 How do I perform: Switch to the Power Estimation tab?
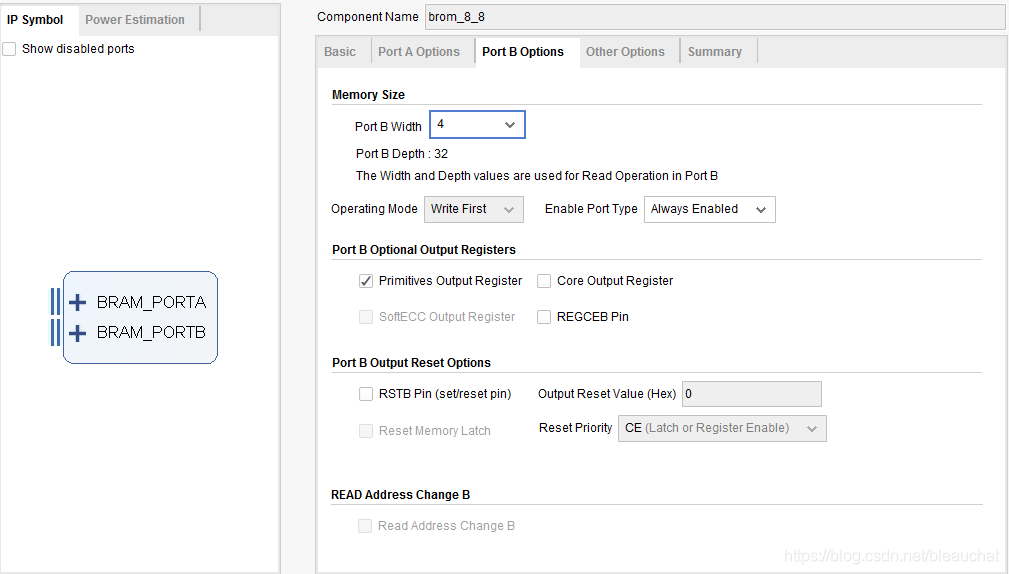(135, 20)
